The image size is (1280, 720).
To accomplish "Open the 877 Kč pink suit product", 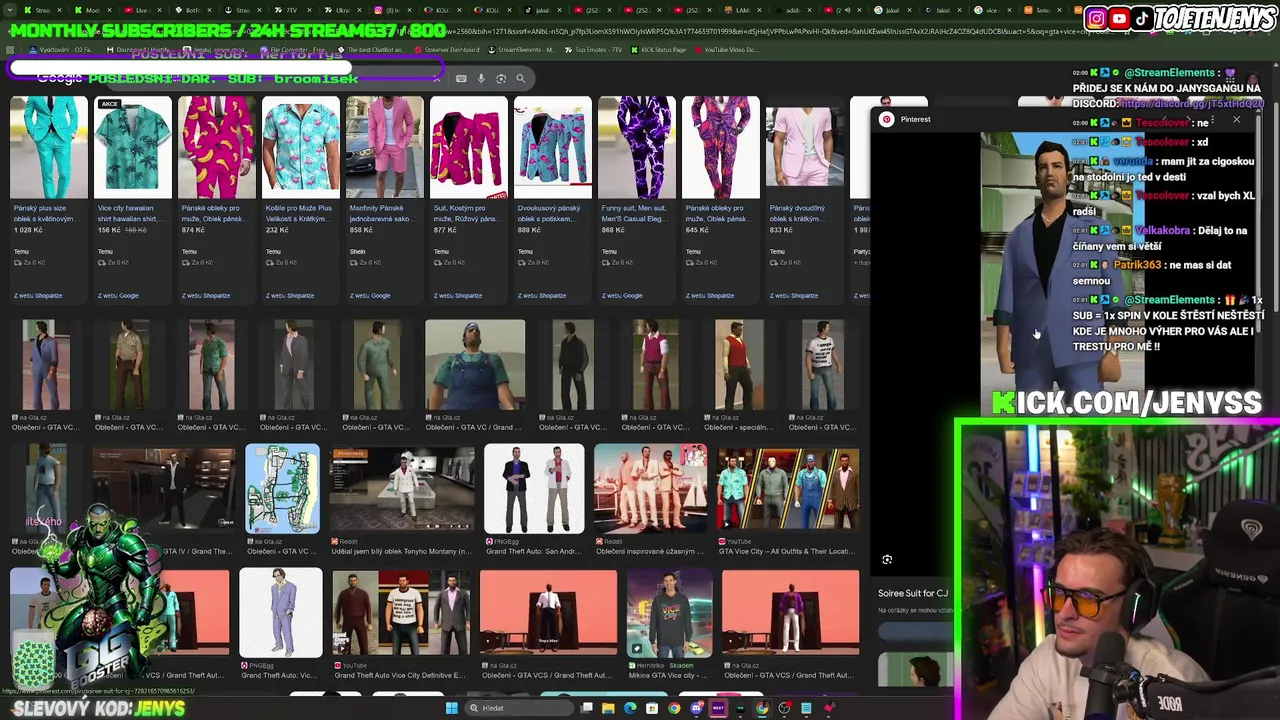I will pos(469,198).
